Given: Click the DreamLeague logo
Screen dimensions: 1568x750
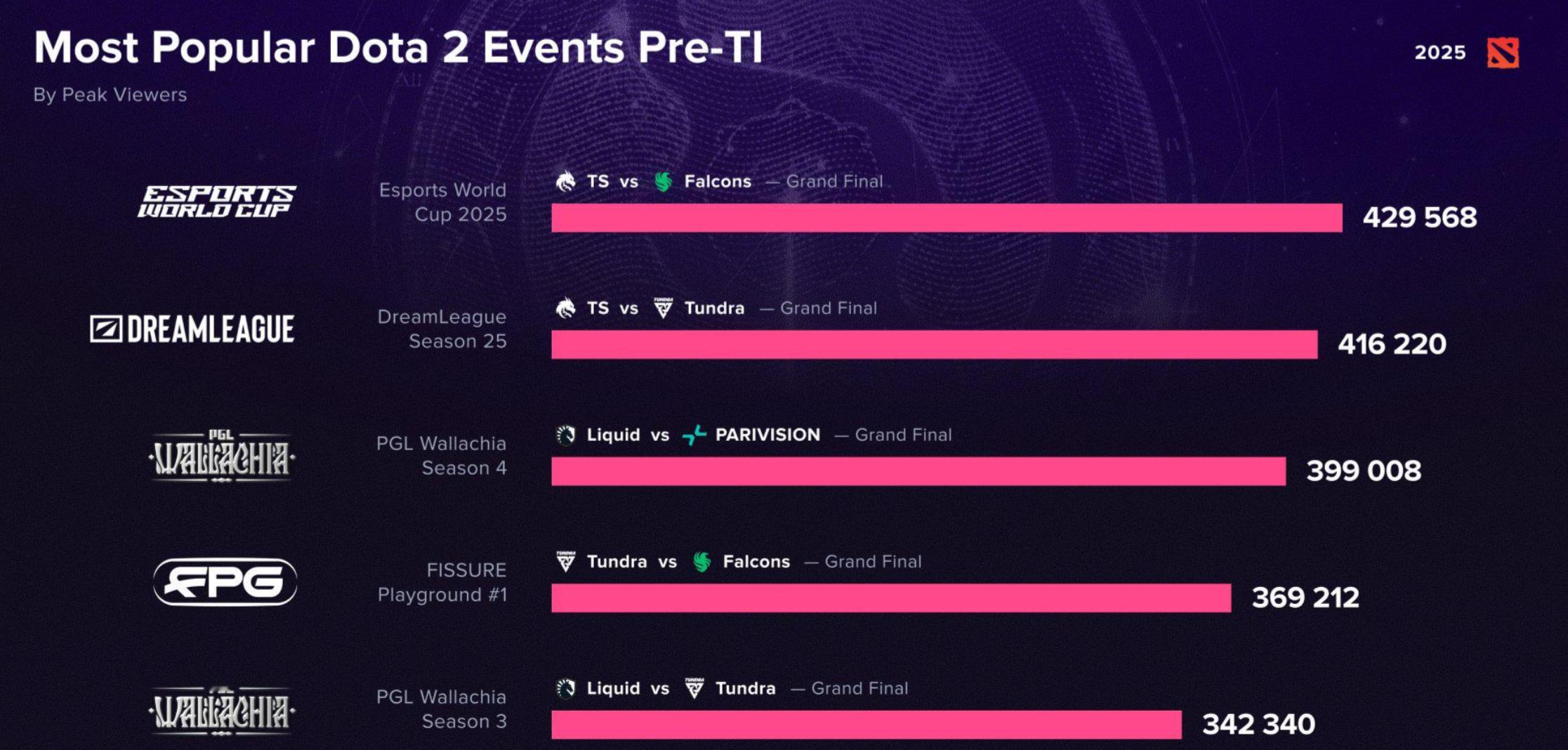Looking at the screenshot, I should 192,329.
